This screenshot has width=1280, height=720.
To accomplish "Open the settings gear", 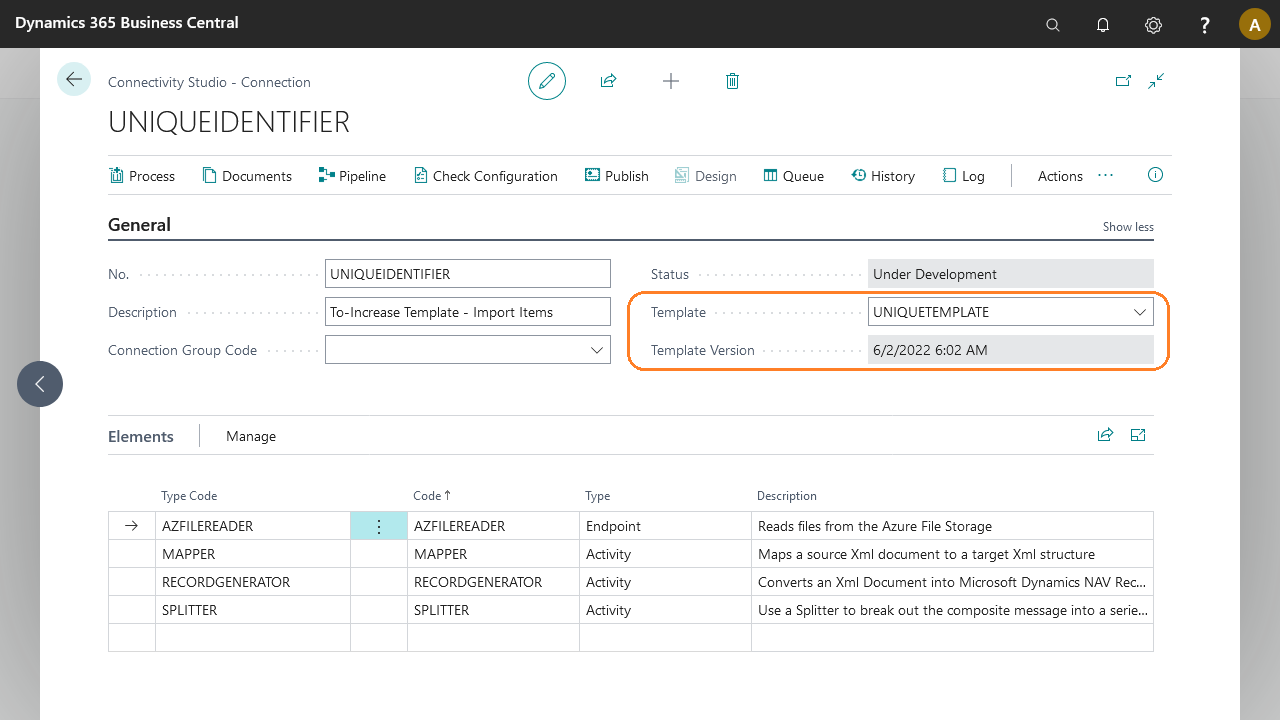I will (1154, 25).
